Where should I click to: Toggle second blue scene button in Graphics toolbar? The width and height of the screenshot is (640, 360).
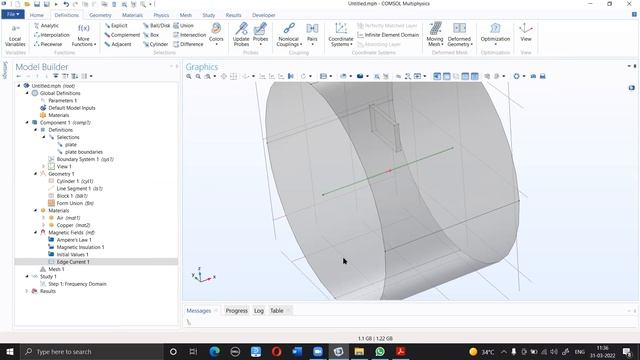tap(447, 76)
